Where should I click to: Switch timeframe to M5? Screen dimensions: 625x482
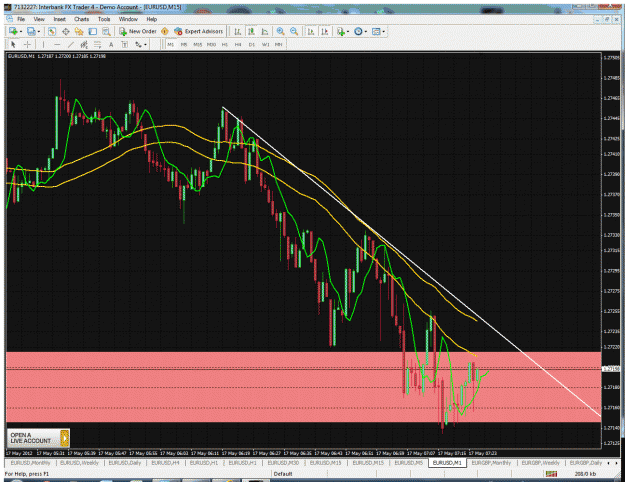[x=184, y=45]
